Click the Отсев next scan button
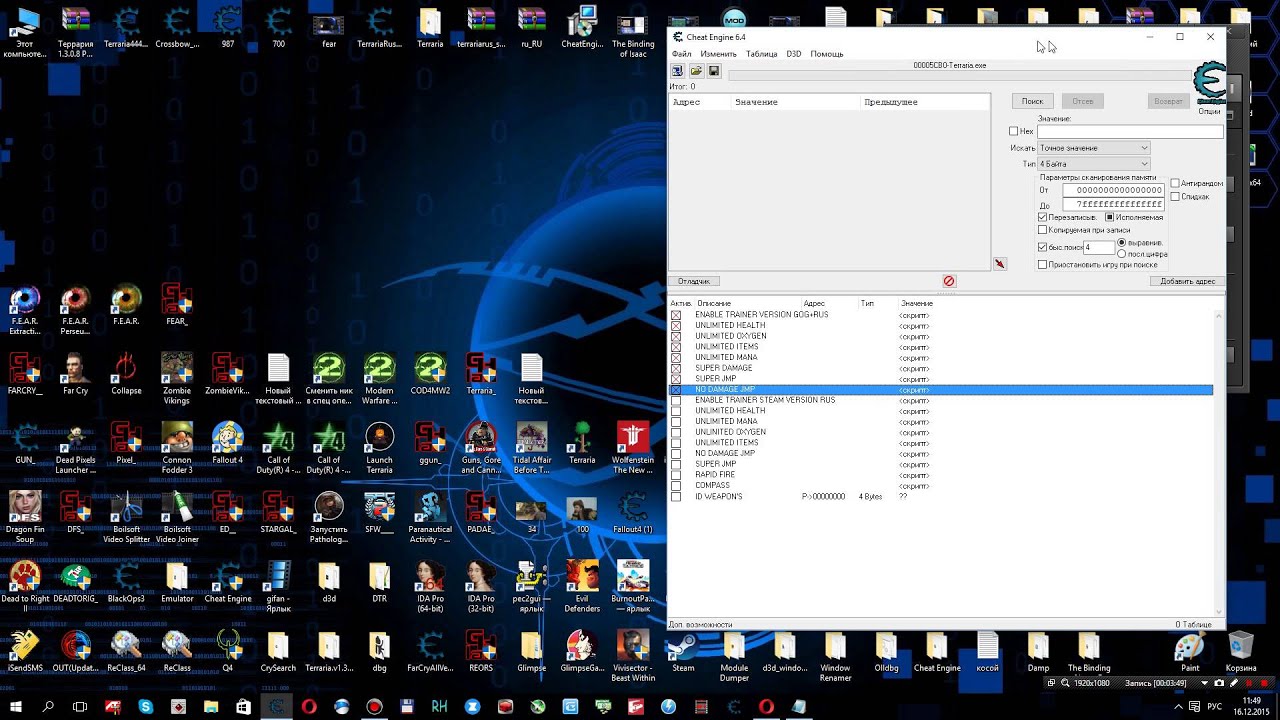The image size is (1280, 720). (x=1083, y=101)
